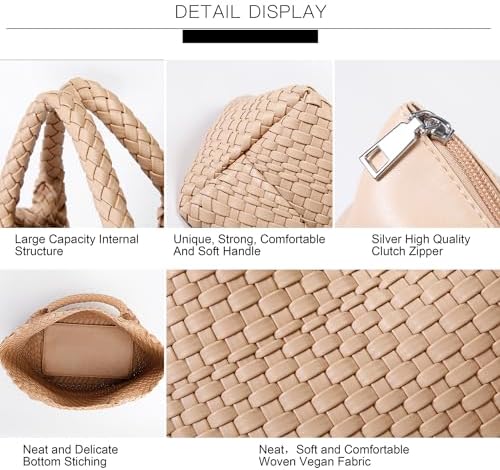View the bag interior bottom photo
500x470 pixels.
pyautogui.click(x=82, y=353)
